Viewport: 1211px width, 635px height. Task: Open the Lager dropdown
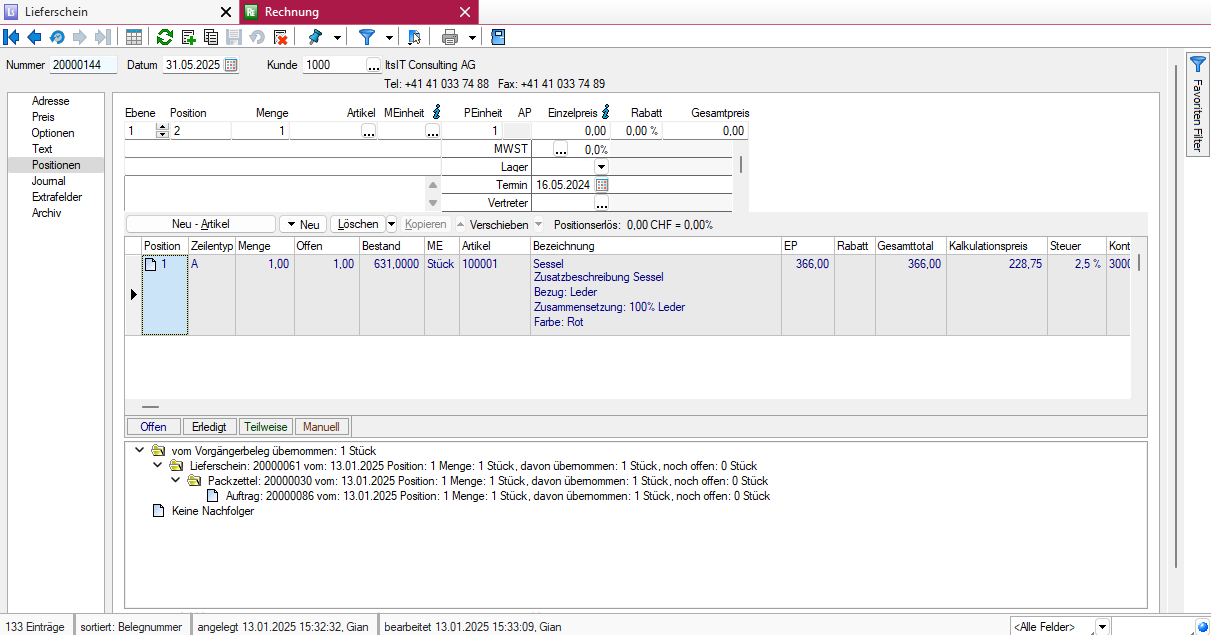(601, 167)
